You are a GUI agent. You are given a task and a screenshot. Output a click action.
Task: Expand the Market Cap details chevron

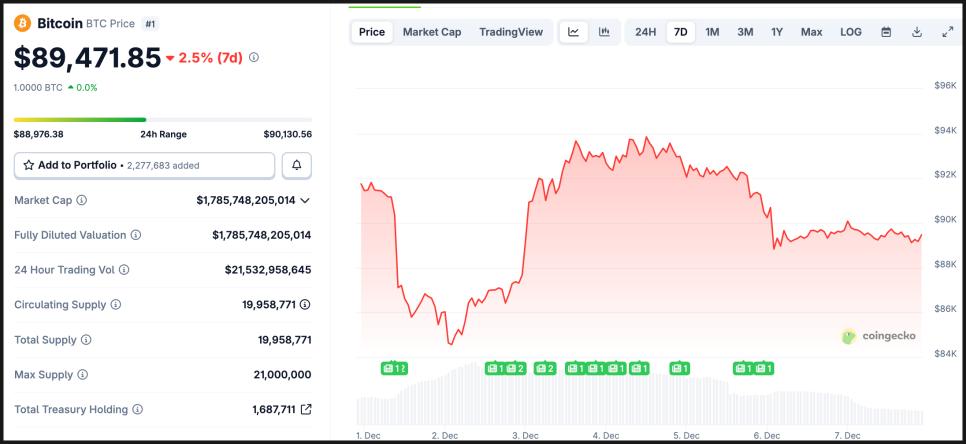305,200
